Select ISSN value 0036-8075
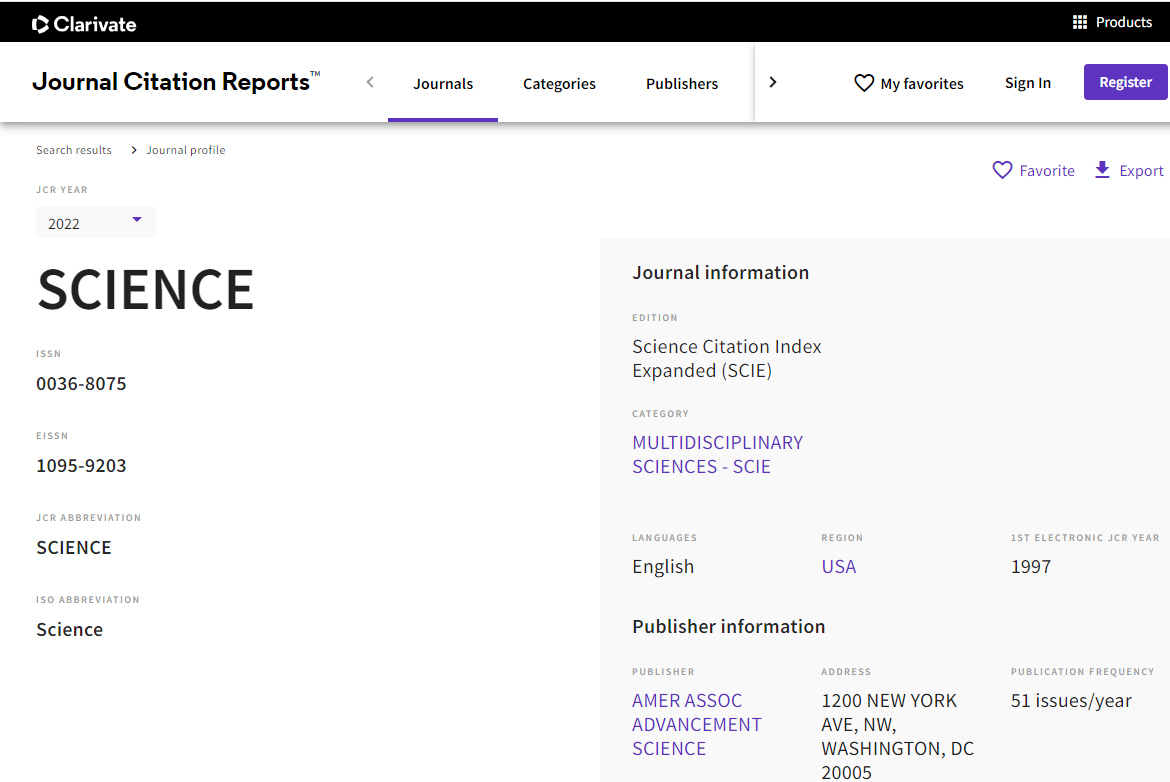This screenshot has width=1170, height=782. (x=81, y=384)
